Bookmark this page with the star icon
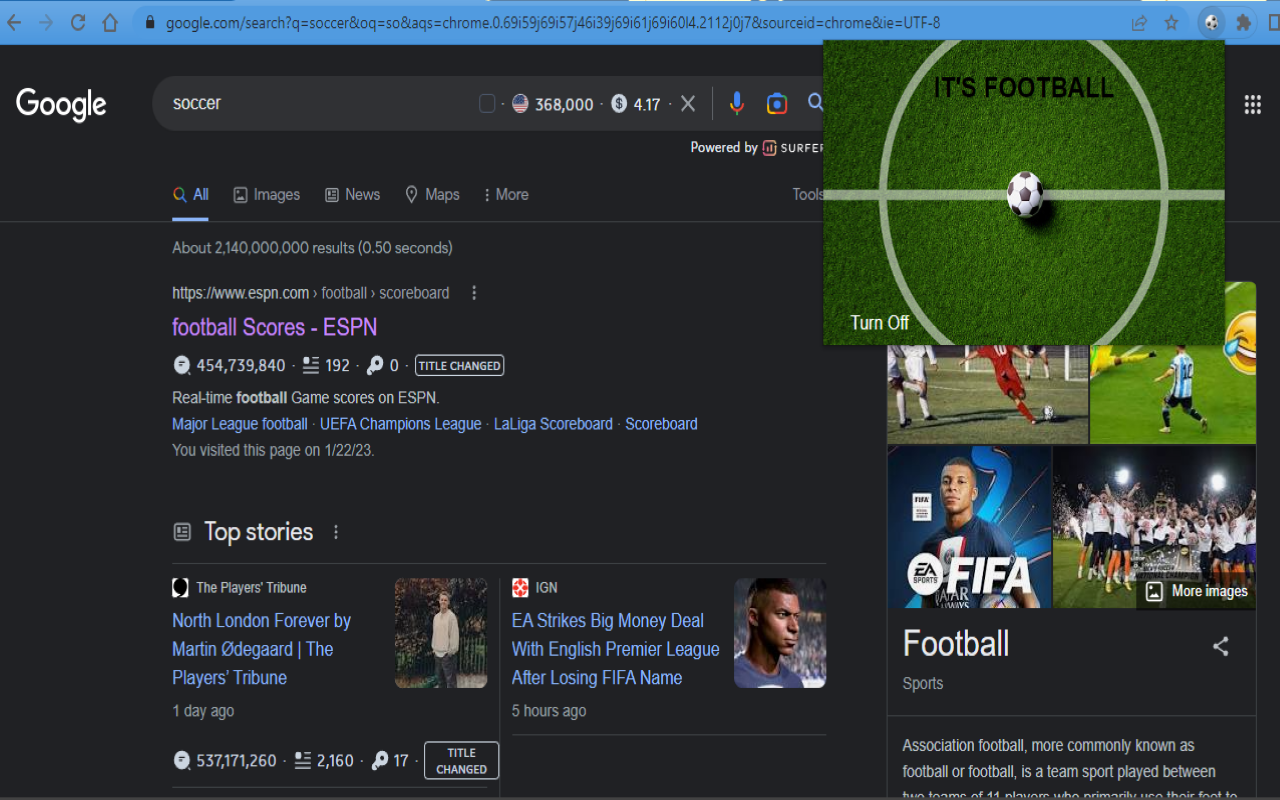This screenshot has height=800, width=1280. coord(1171,22)
